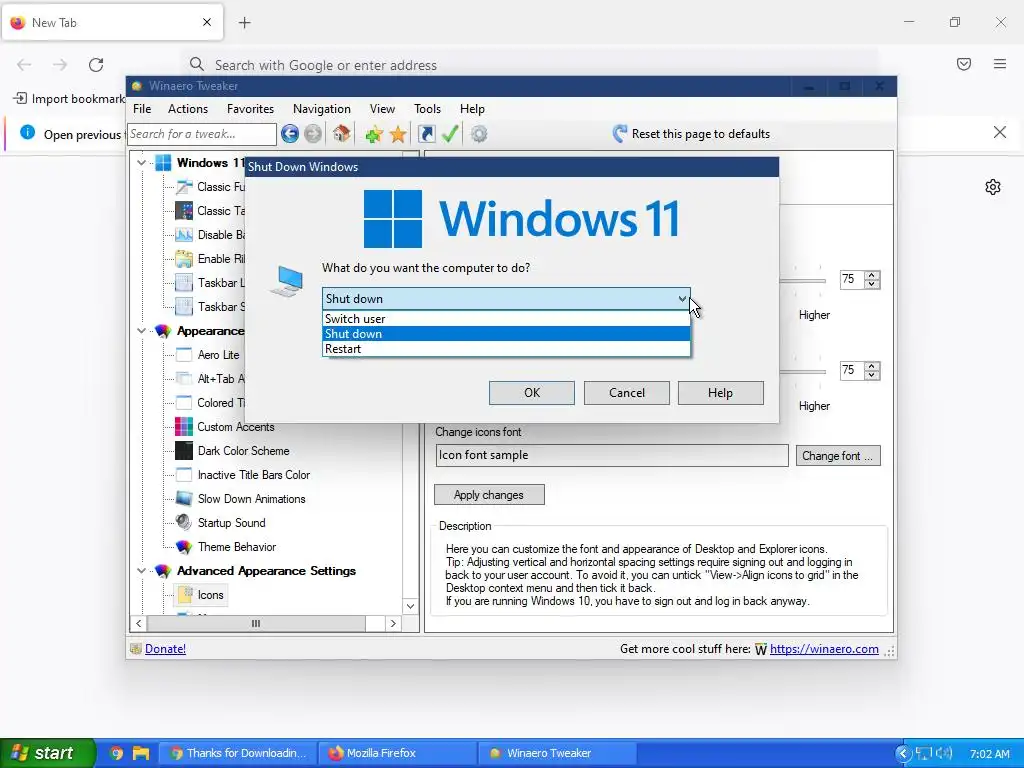Open the Winaero Help menu
The height and width of the screenshot is (768, 1024).
(472, 109)
